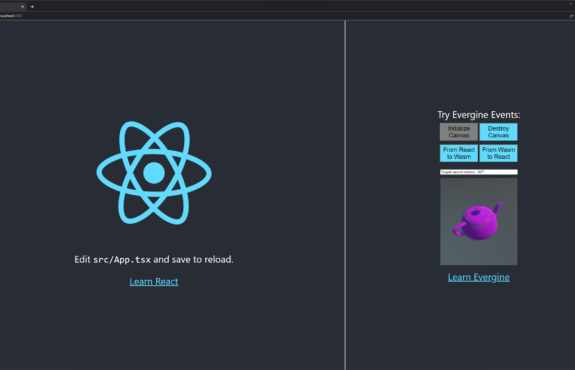
Task: Click the share icon in address bar
Action: coord(571,16)
